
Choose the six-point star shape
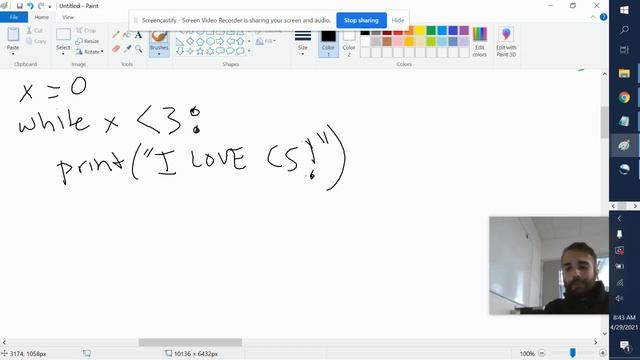pyautogui.click(x=210, y=51)
